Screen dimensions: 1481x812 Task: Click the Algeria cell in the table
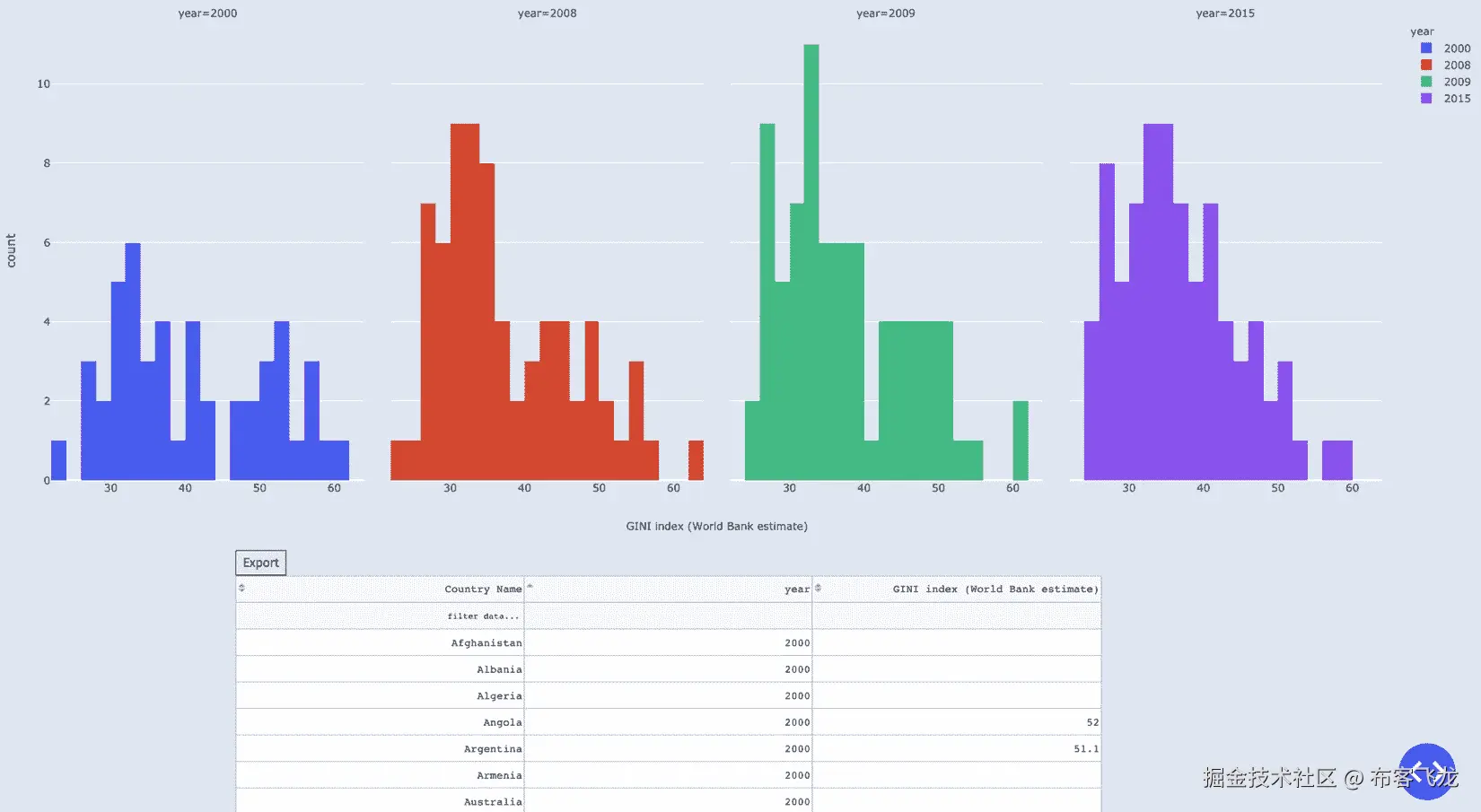[381, 695]
